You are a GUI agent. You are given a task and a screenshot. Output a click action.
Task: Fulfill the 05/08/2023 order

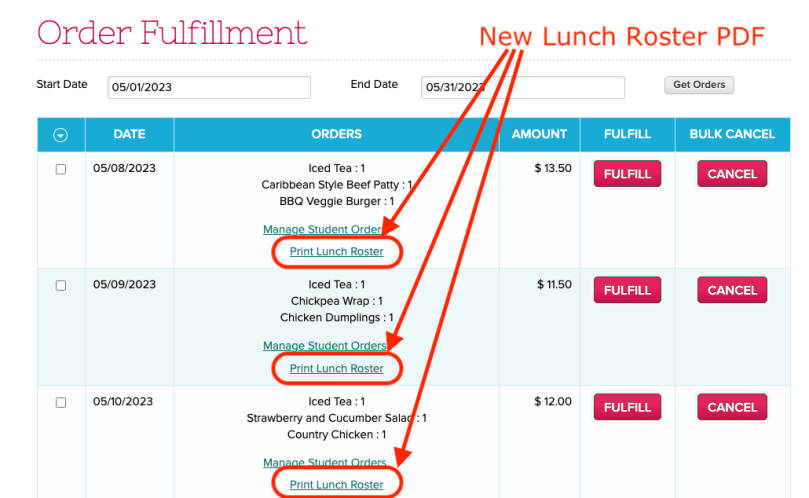[x=627, y=174]
